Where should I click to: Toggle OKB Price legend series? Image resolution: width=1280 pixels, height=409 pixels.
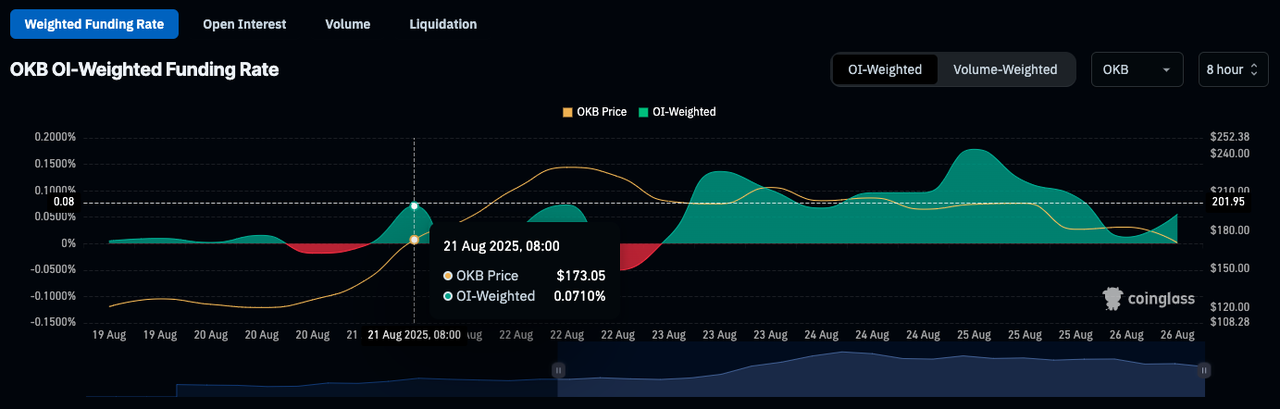click(595, 112)
